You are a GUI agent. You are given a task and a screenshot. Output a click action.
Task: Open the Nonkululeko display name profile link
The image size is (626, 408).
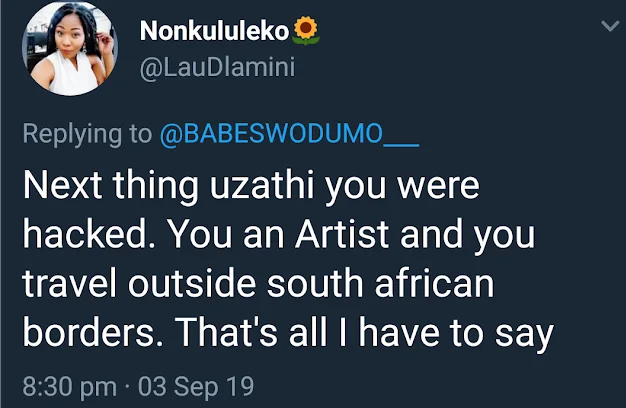[214, 31]
